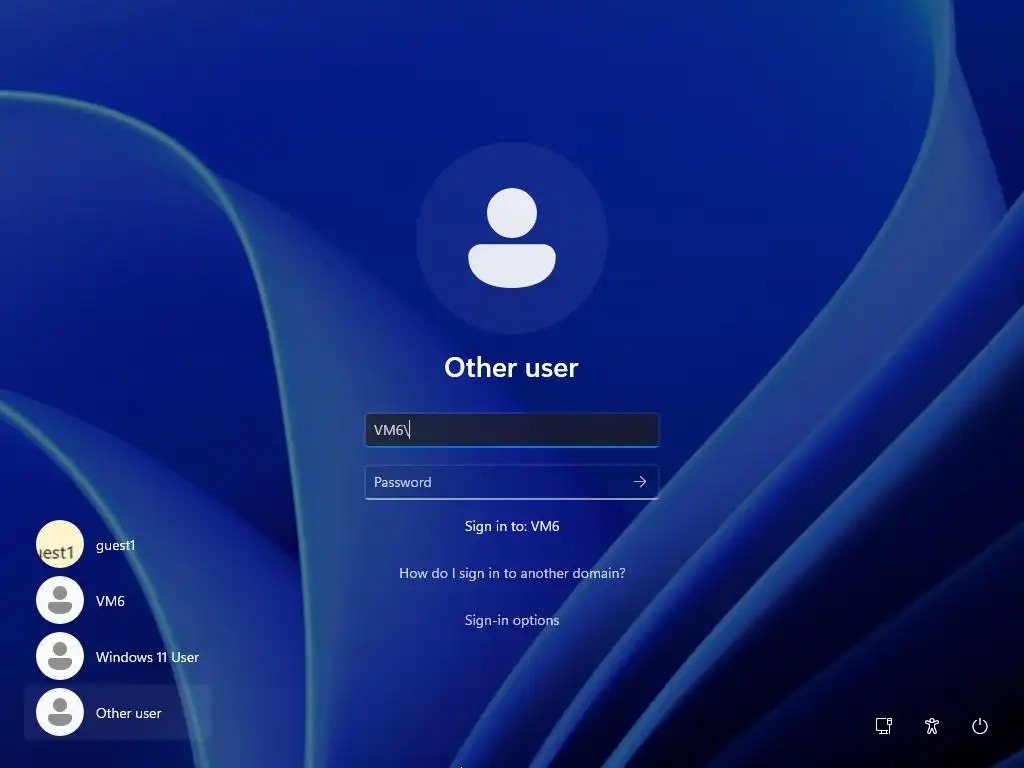This screenshot has width=1024, height=768.
Task: Click the large profile picture
Action: 512,238
